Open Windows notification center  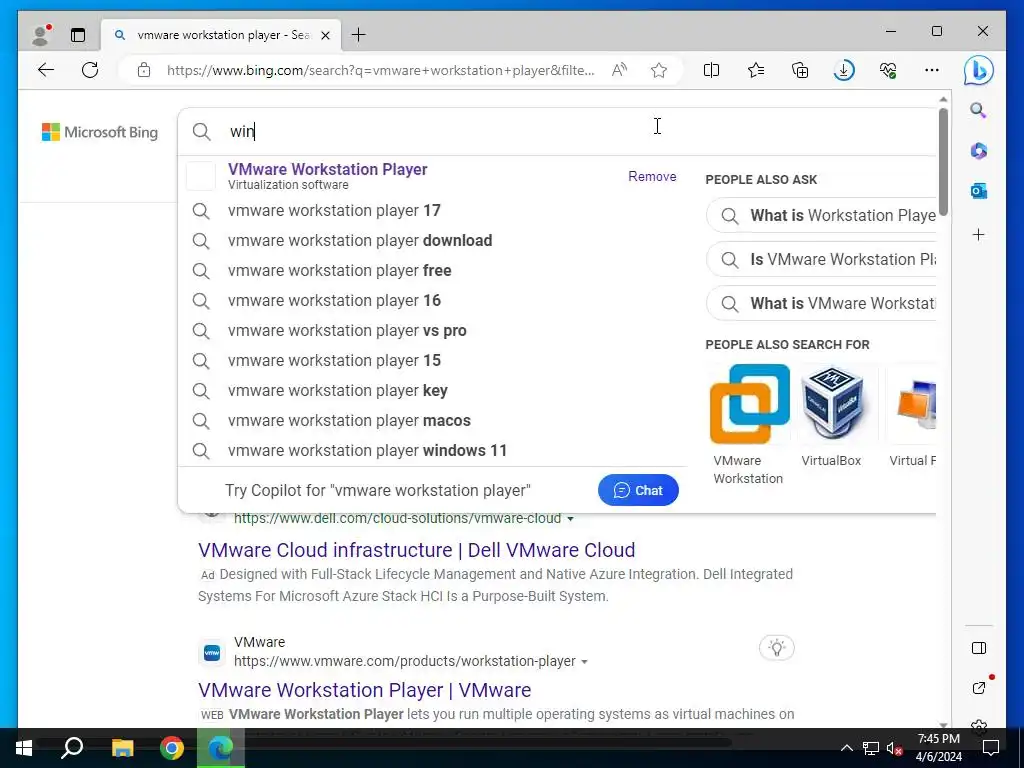click(x=991, y=748)
